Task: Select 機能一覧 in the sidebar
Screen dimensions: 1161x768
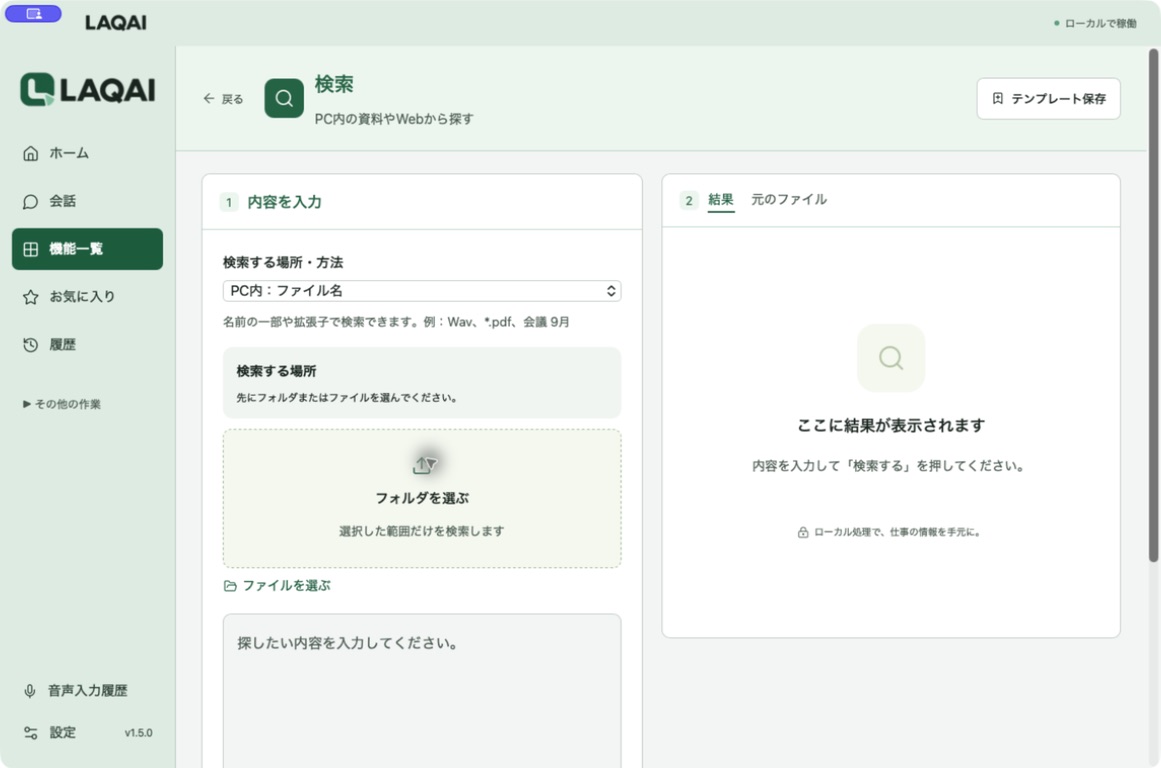Action: 87,249
